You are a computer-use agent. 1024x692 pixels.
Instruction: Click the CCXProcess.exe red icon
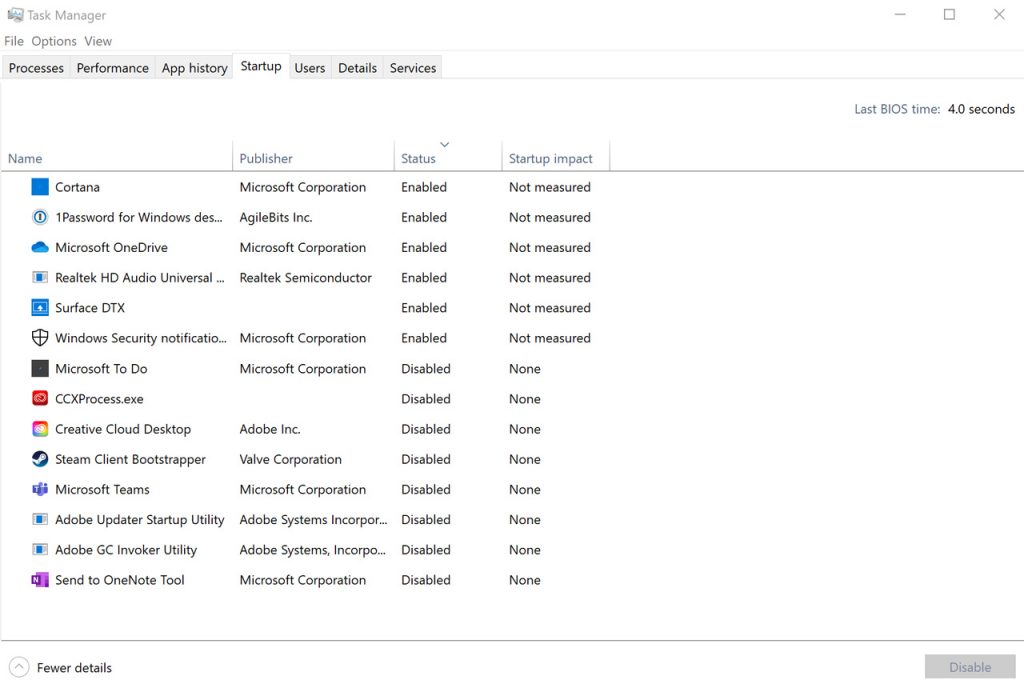point(40,398)
